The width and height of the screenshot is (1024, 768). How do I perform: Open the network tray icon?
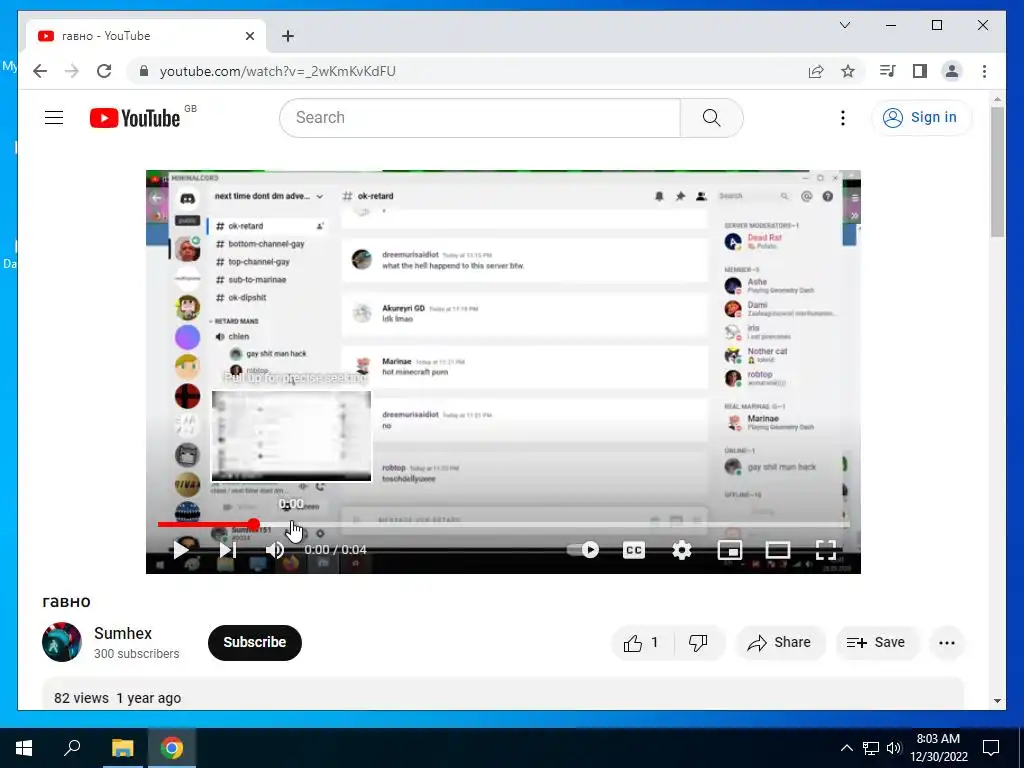tap(871, 748)
